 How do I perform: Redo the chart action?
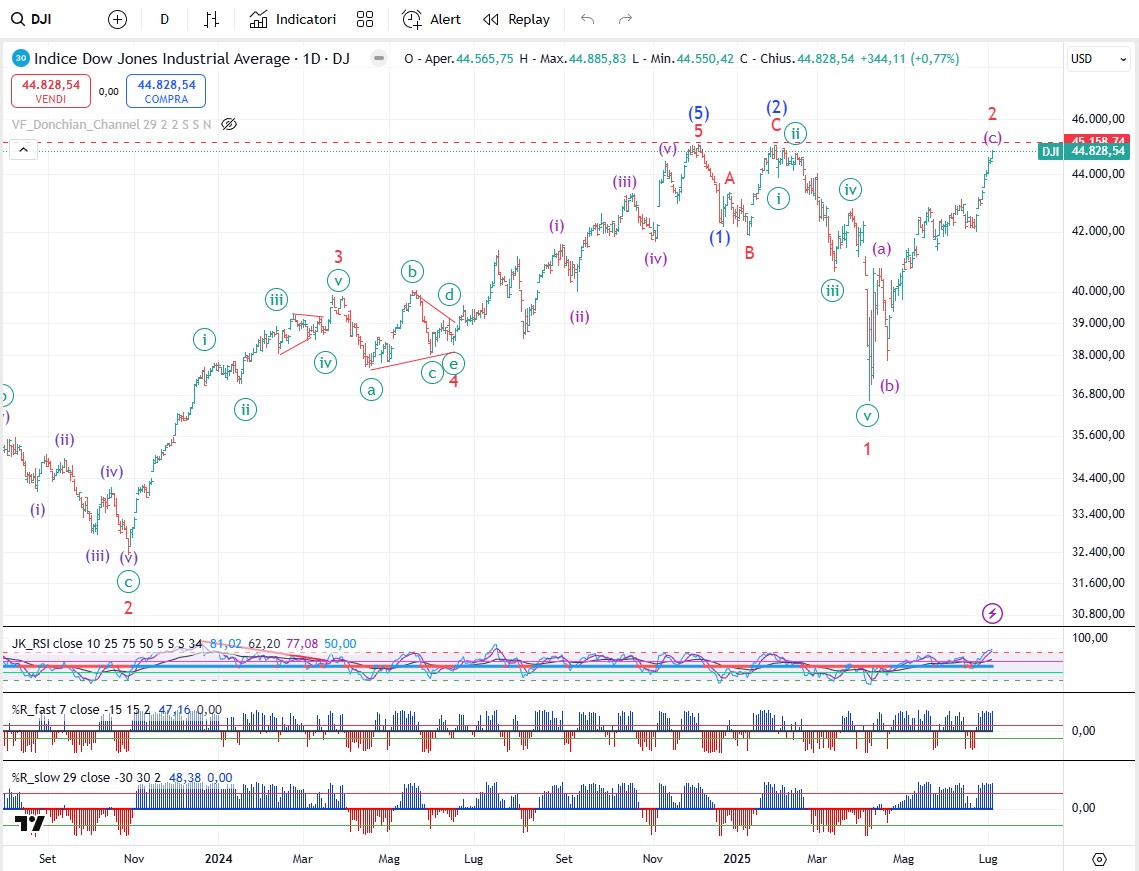click(x=625, y=20)
